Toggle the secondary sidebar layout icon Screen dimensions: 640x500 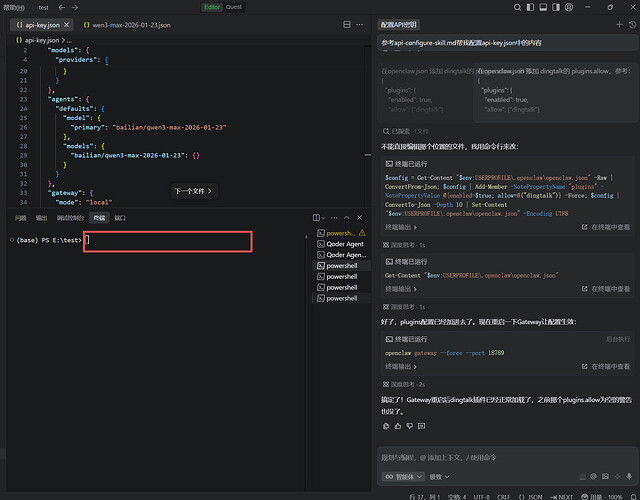(556, 7)
